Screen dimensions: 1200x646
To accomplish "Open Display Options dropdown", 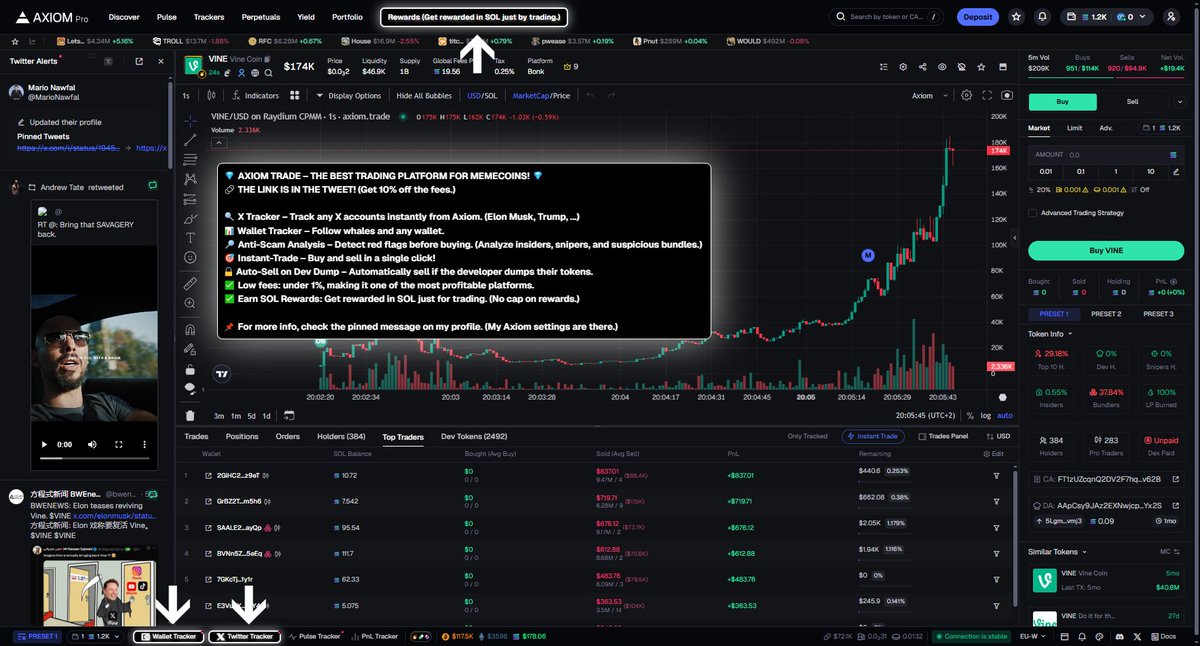I will click(348, 96).
